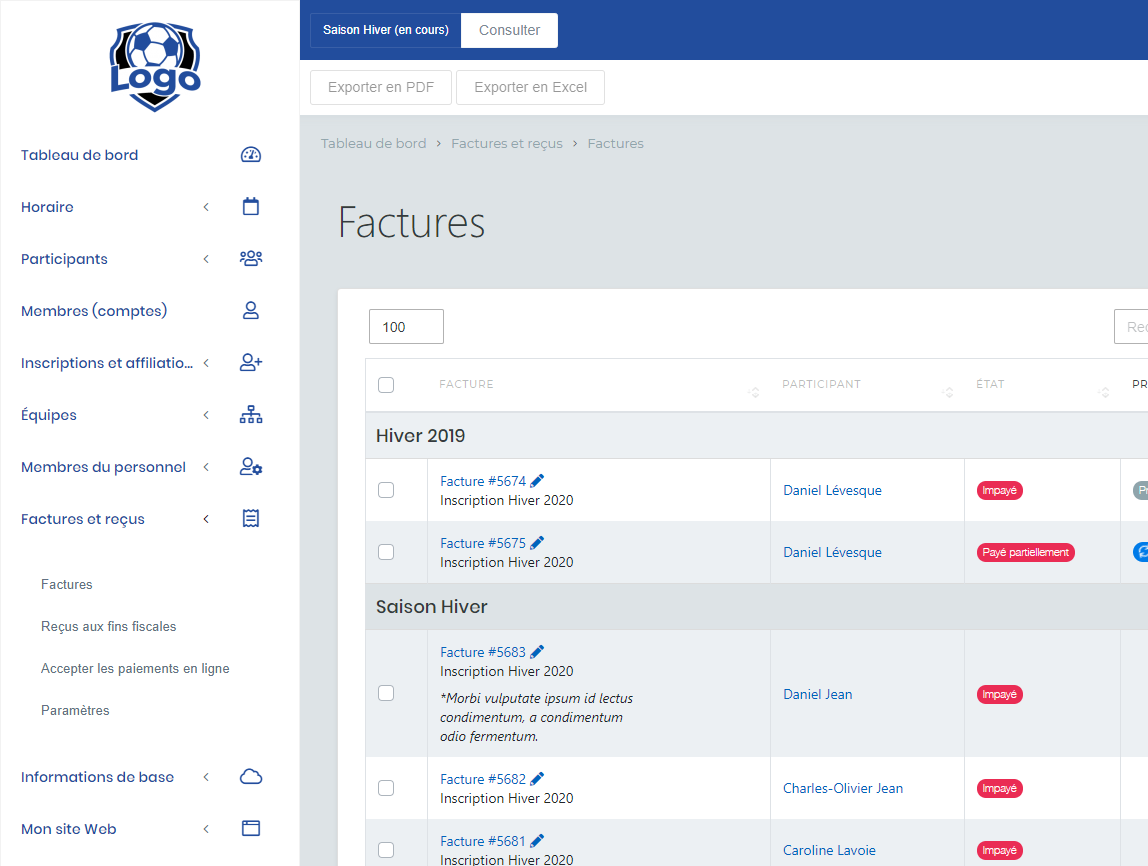The width and height of the screenshot is (1148, 866).
Task: Check the box for Facture #5675 row
Action: tap(386, 552)
